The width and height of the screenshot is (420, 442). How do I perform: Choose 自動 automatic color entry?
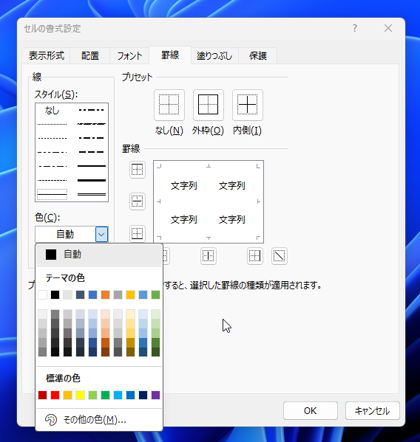[99, 255]
